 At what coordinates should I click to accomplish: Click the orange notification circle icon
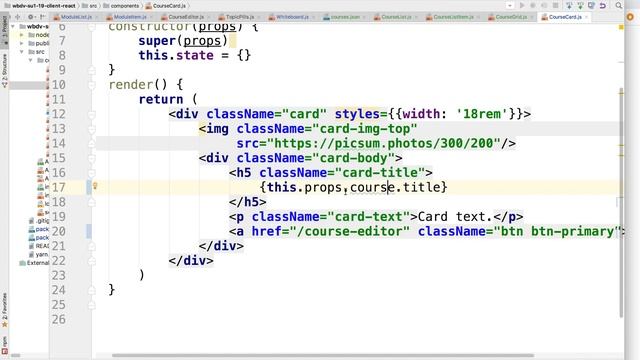[x=630, y=17]
